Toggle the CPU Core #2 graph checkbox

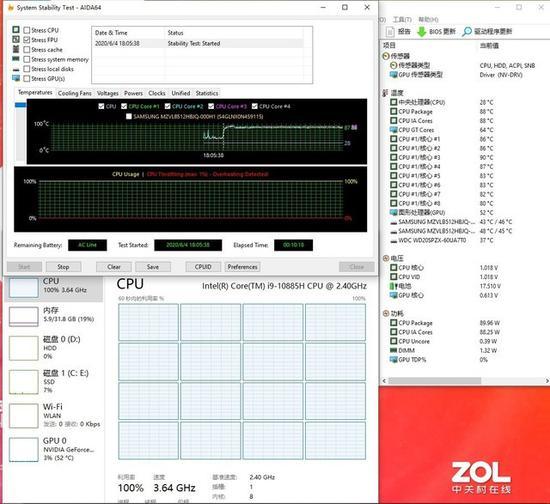[x=167, y=106]
